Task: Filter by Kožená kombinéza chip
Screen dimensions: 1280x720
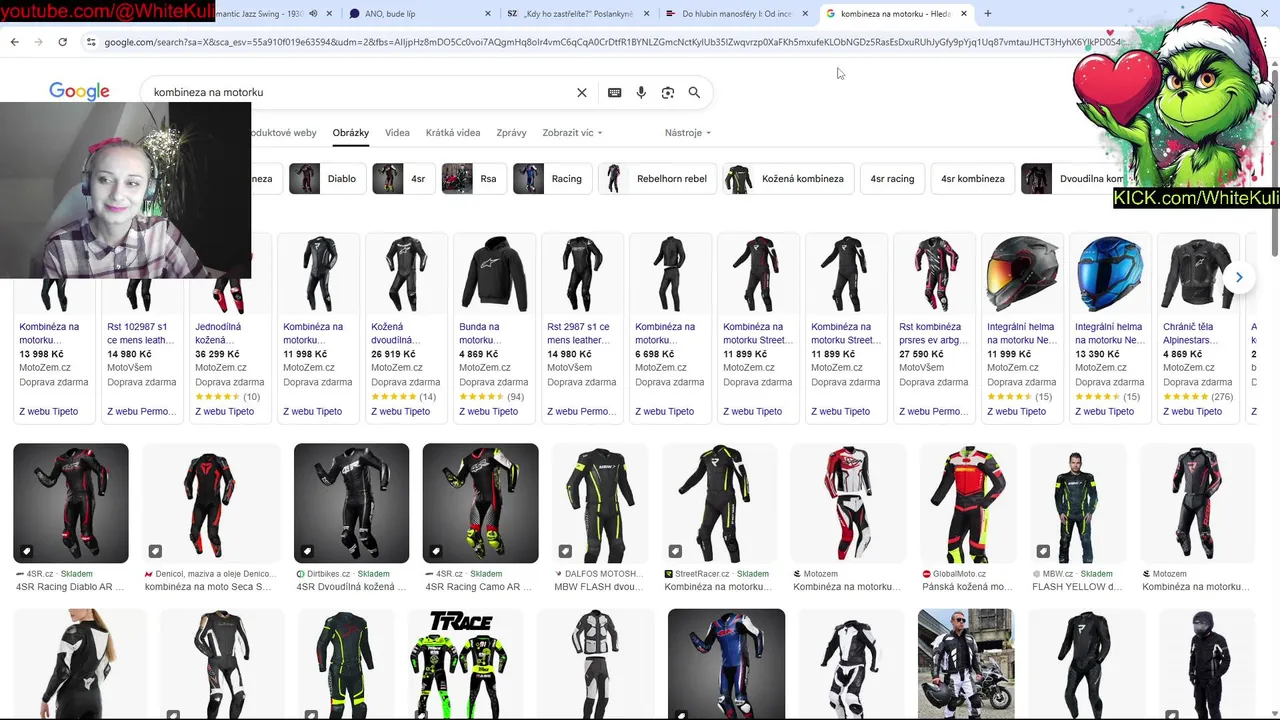Action: [788, 179]
